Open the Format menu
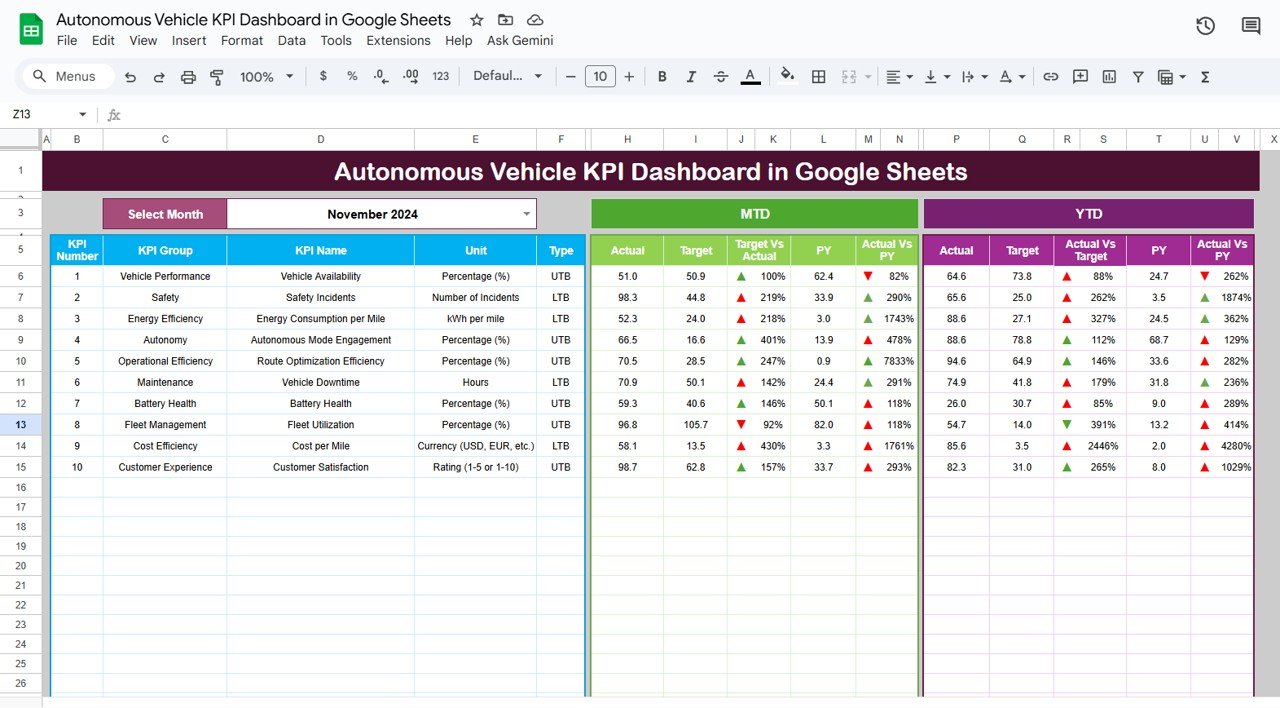The width and height of the screenshot is (1280, 708). (x=241, y=40)
